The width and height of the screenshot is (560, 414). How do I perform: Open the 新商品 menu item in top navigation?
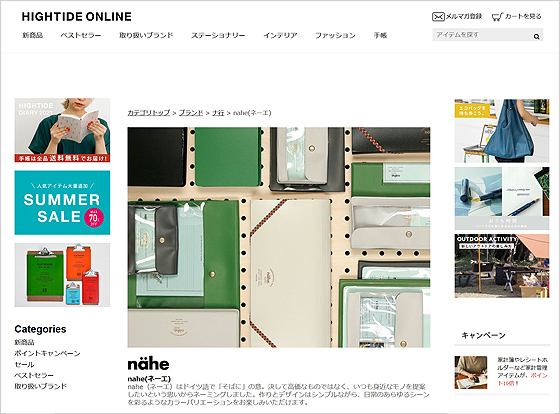32,35
